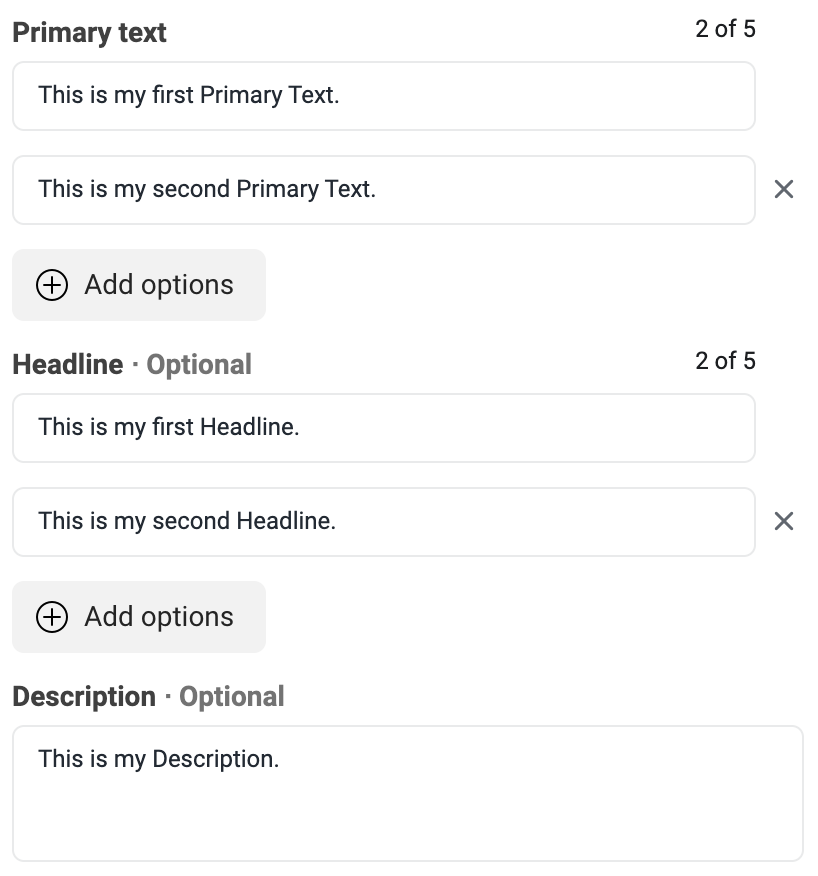The height and width of the screenshot is (876, 818).
Task: Click 'Optional' next to Headline
Action: (x=199, y=365)
